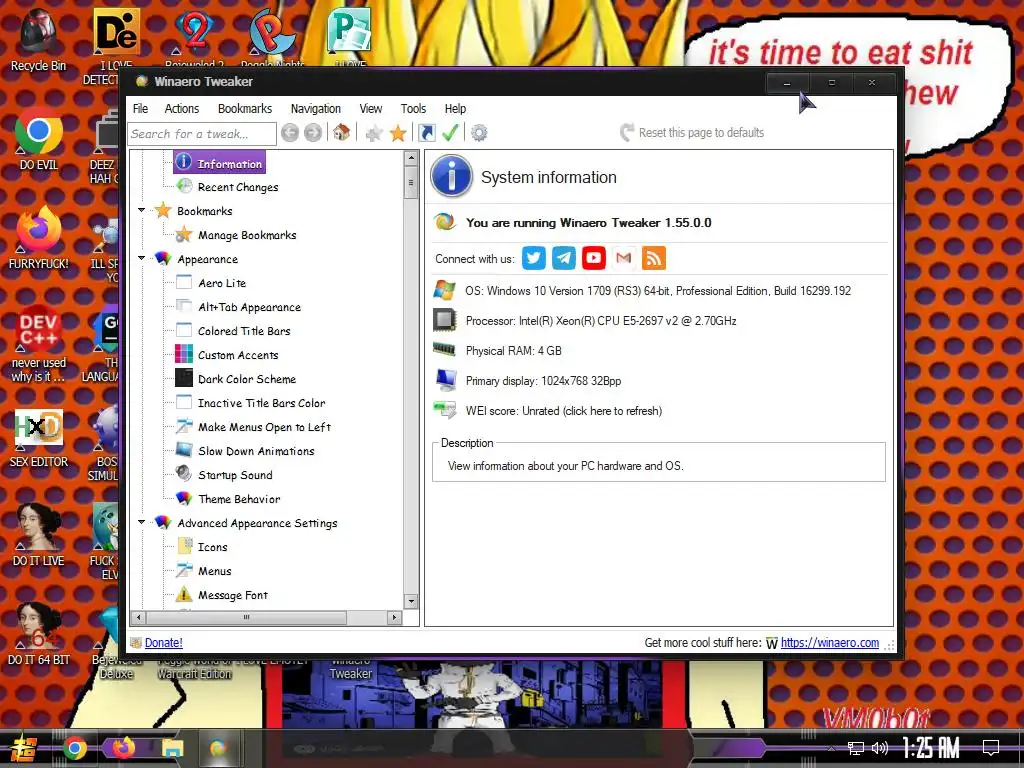Image resolution: width=1024 pixels, height=768 pixels.
Task: Click the Start button in taskbar
Action: [x=22, y=749]
